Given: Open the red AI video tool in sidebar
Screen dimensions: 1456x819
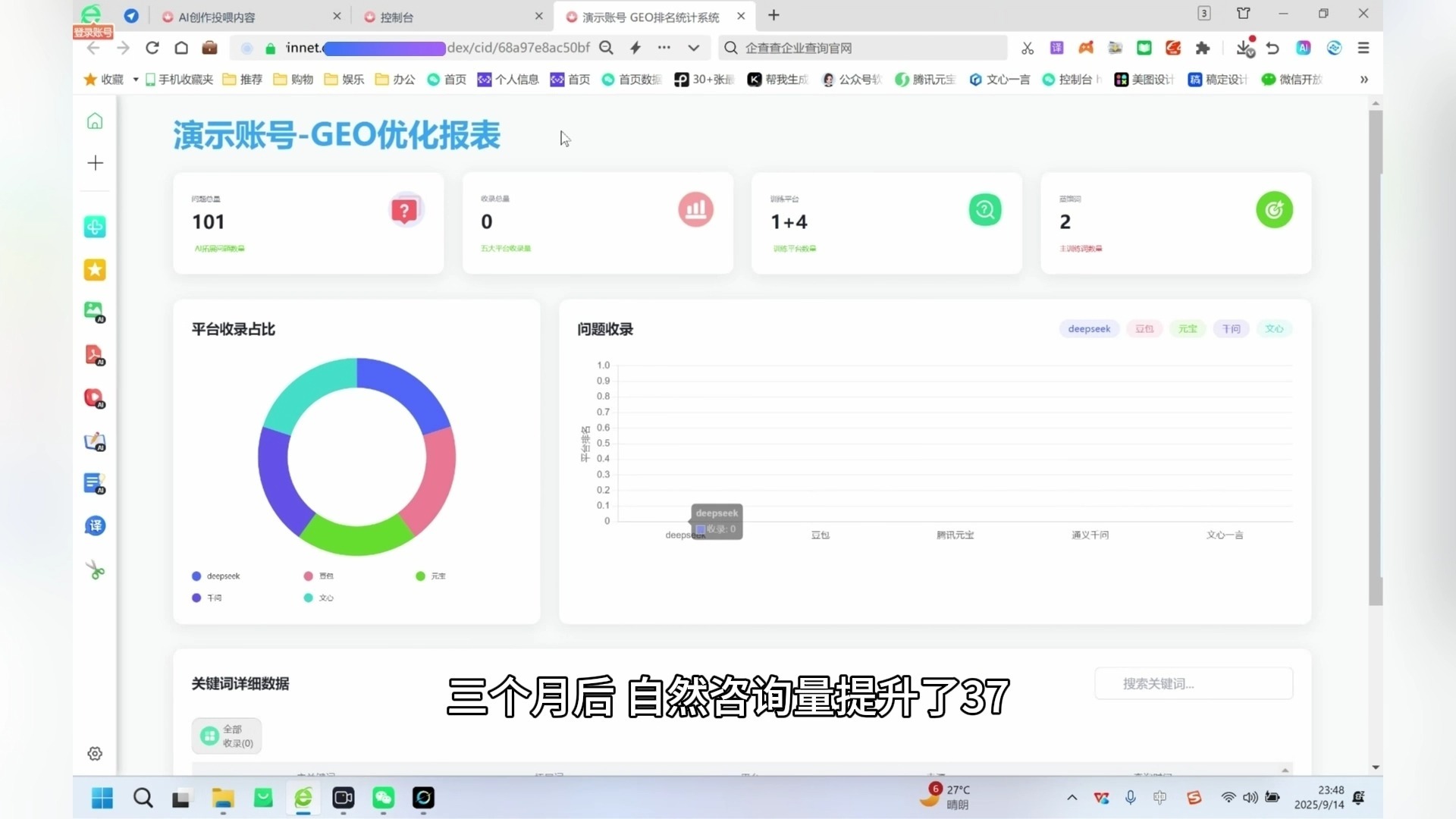Looking at the screenshot, I should click(x=95, y=398).
